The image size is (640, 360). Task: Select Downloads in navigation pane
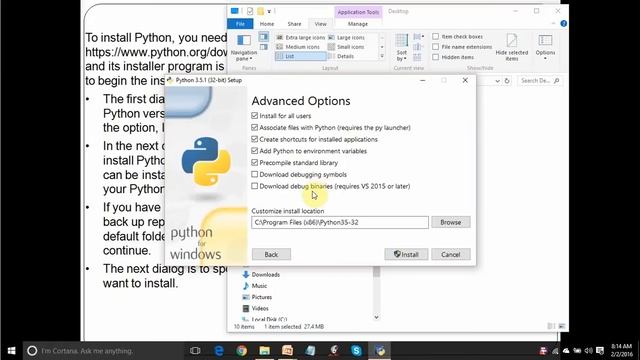point(262,275)
